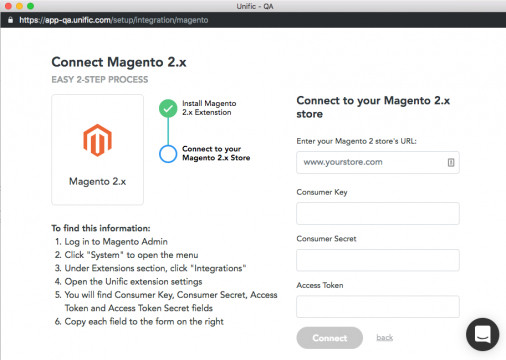Focus the Consumer Secret input field
The image size is (506, 360).
[378, 260]
